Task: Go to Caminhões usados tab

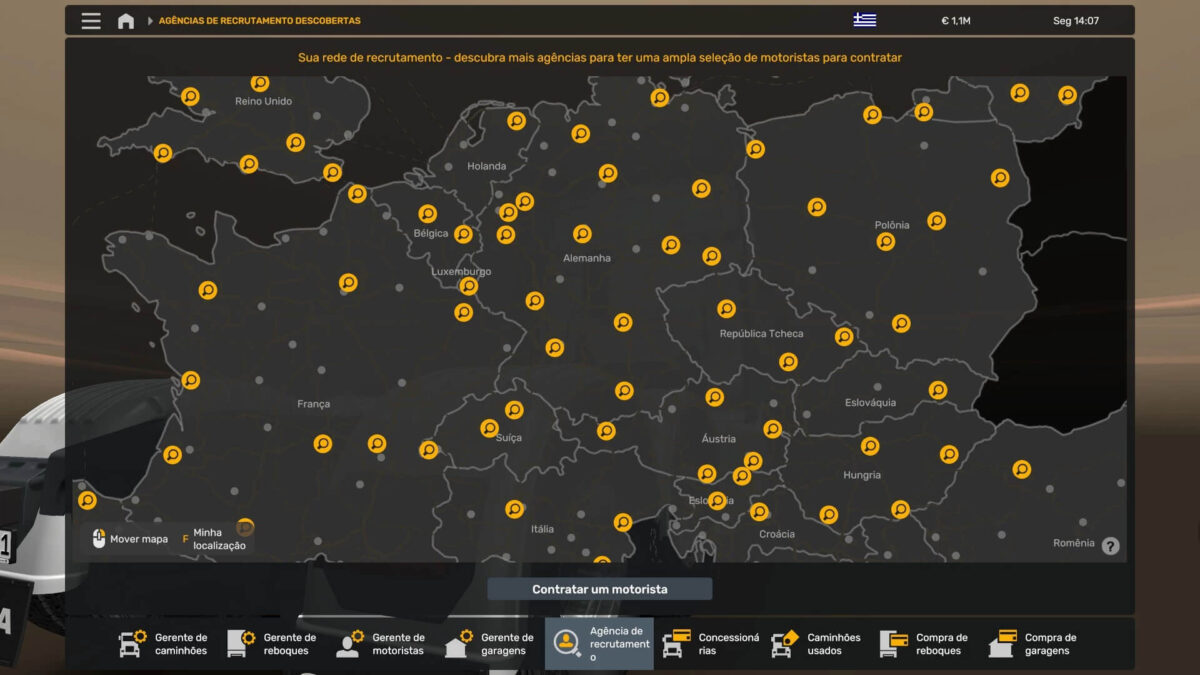Action: (817, 644)
